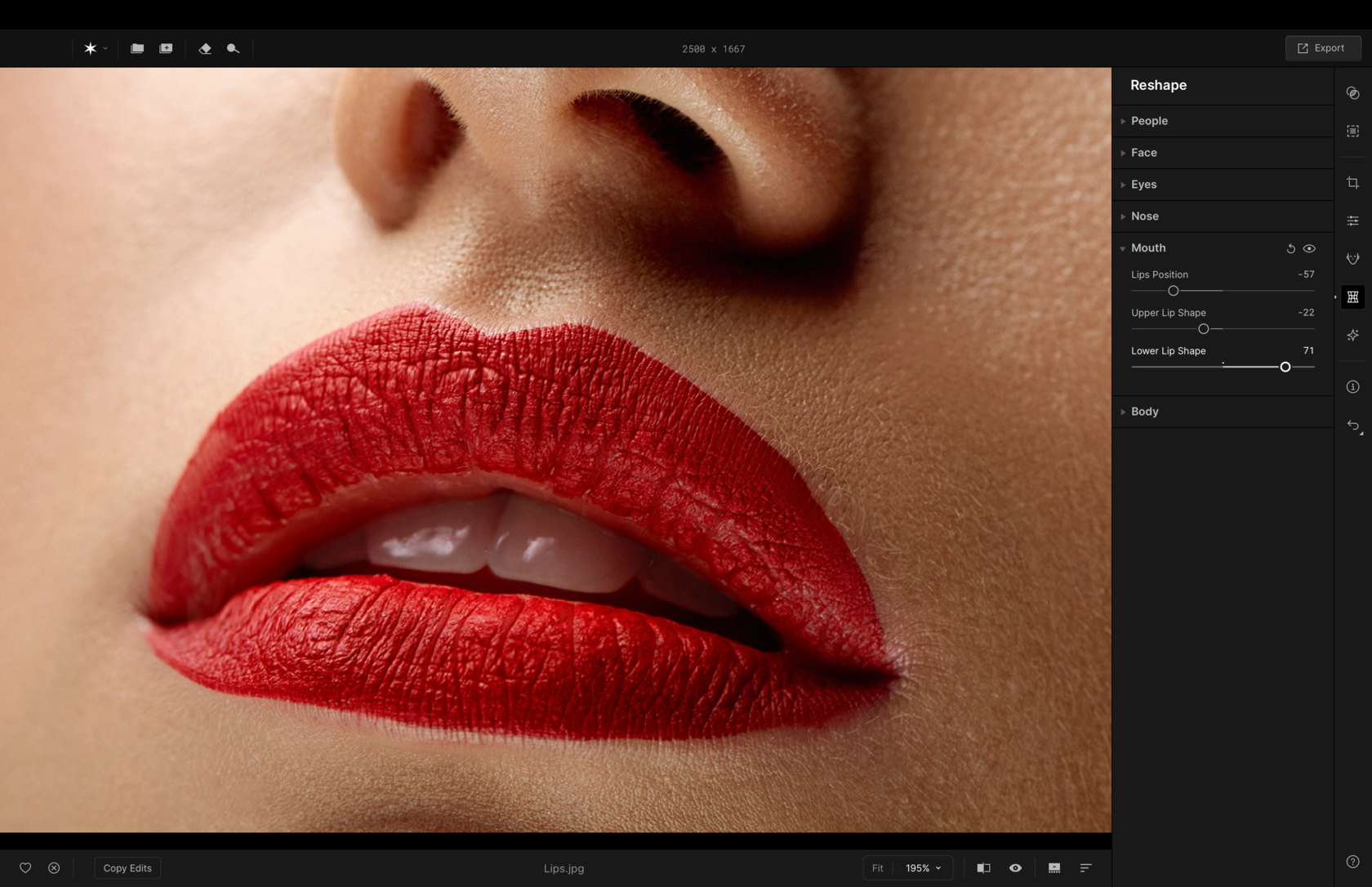Screen dimensions: 1372x887
Task: Click the folder icon in the top toolbar
Action: tap(137, 49)
